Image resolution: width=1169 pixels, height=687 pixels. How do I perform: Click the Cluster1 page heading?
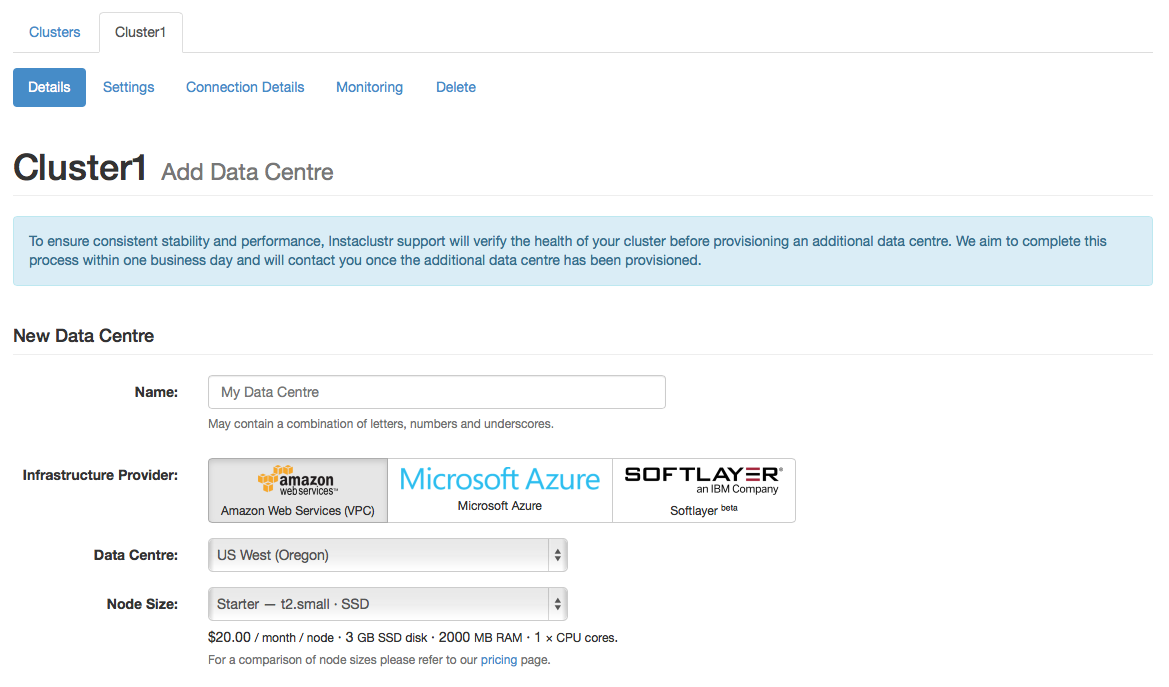pos(80,168)
